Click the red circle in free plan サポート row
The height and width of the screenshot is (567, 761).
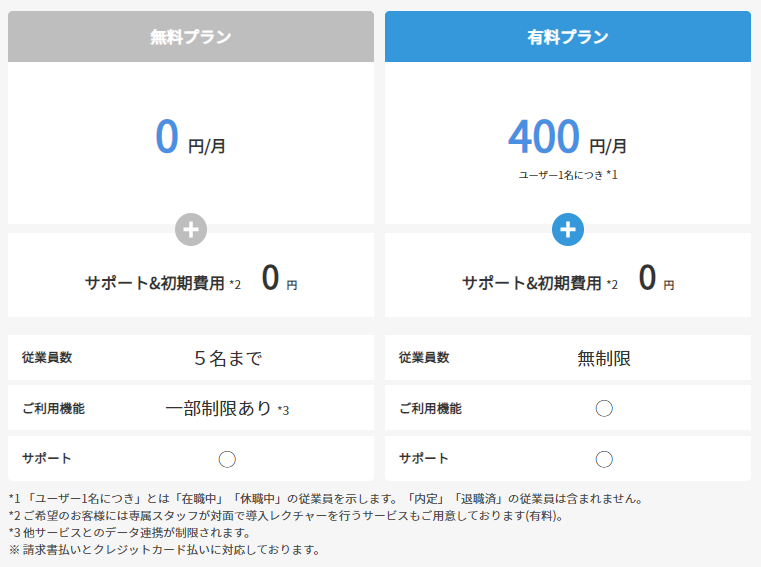click(227, 459)
